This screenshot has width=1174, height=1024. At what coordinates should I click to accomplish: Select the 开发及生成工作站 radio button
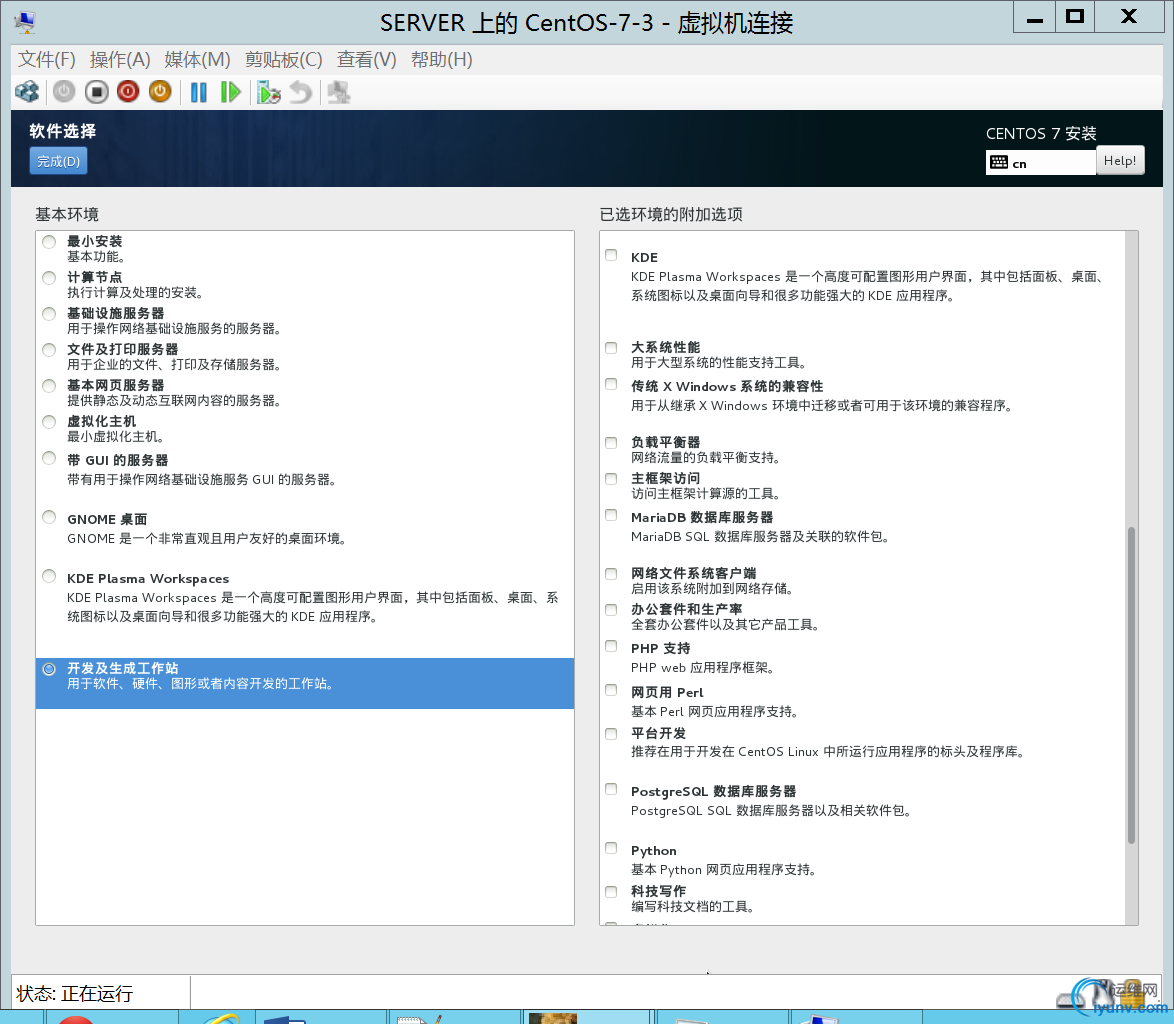tap(49, 668)
